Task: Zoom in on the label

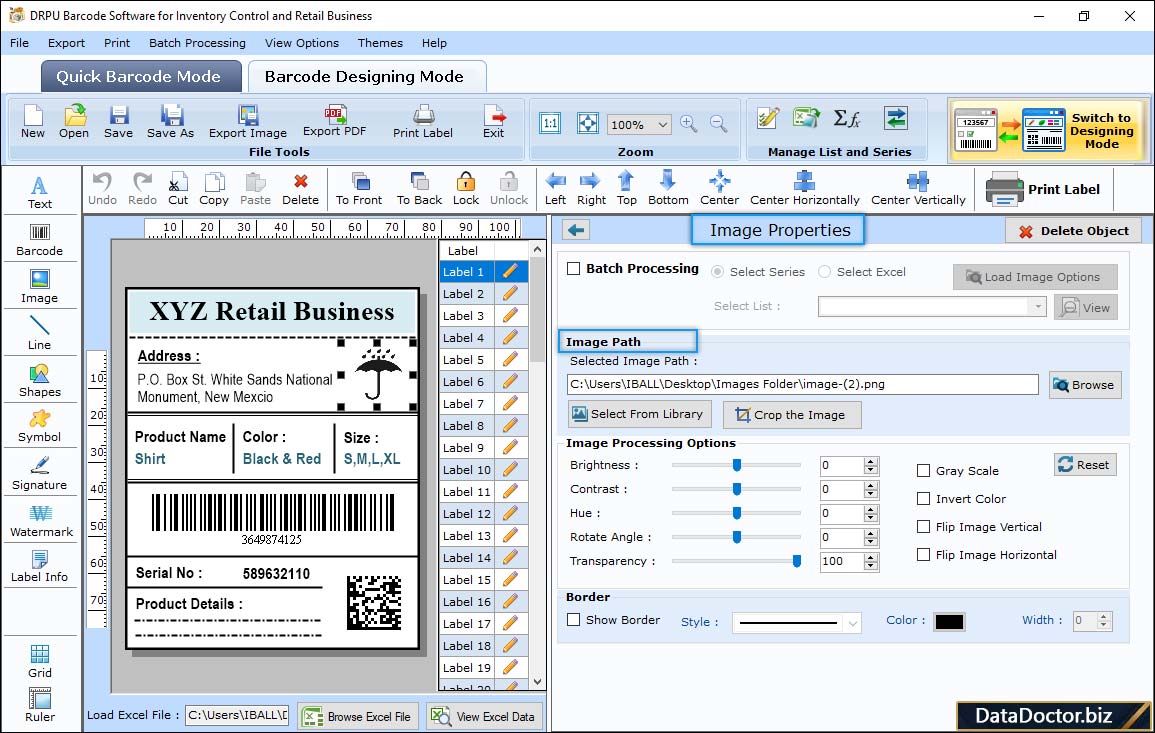Action: [x=689, y=124]
